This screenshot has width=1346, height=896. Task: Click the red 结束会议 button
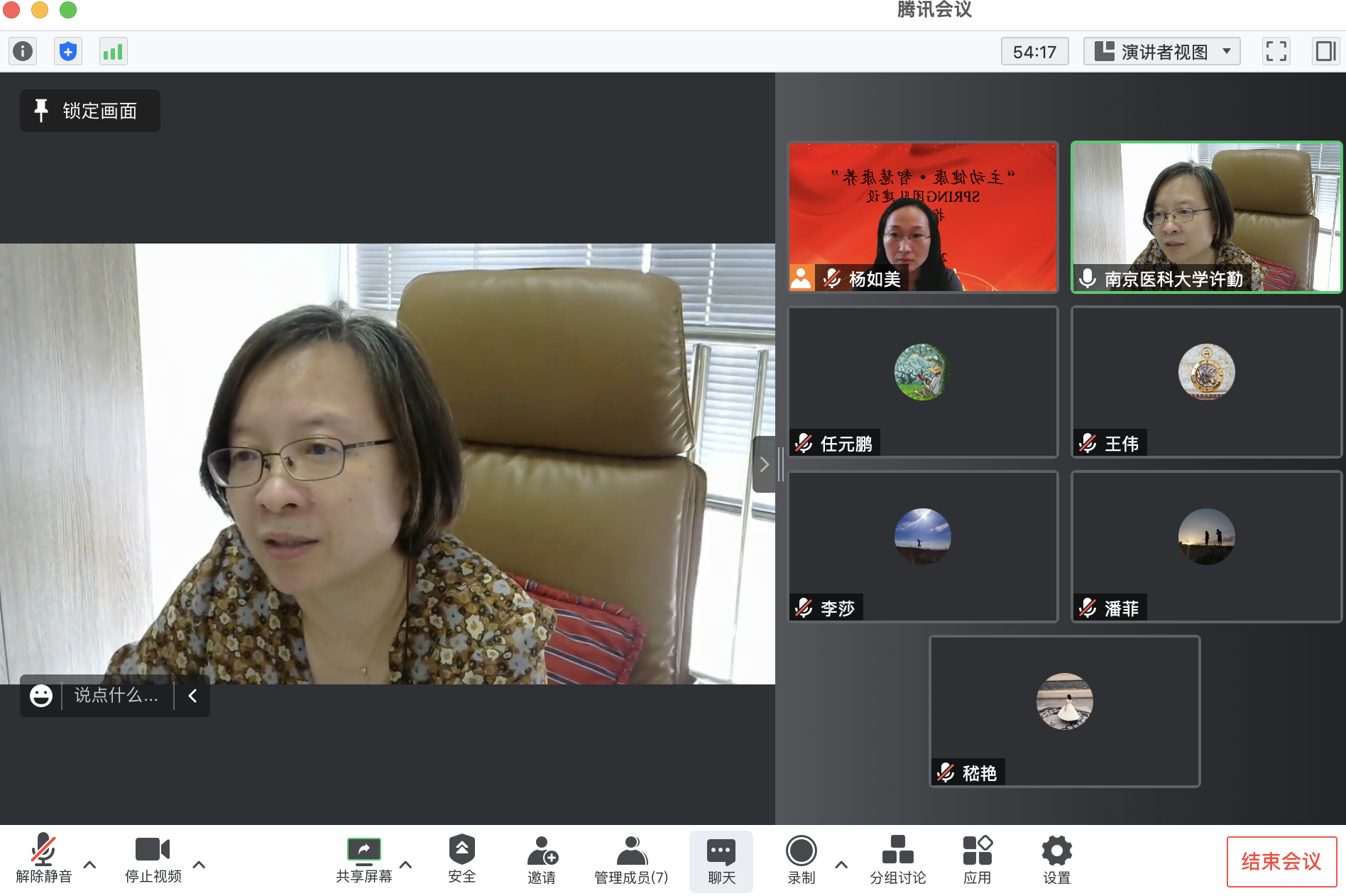coord(1281,861)
